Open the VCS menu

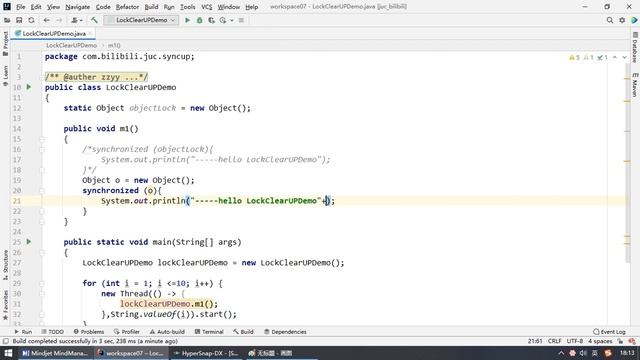[207, 7]
